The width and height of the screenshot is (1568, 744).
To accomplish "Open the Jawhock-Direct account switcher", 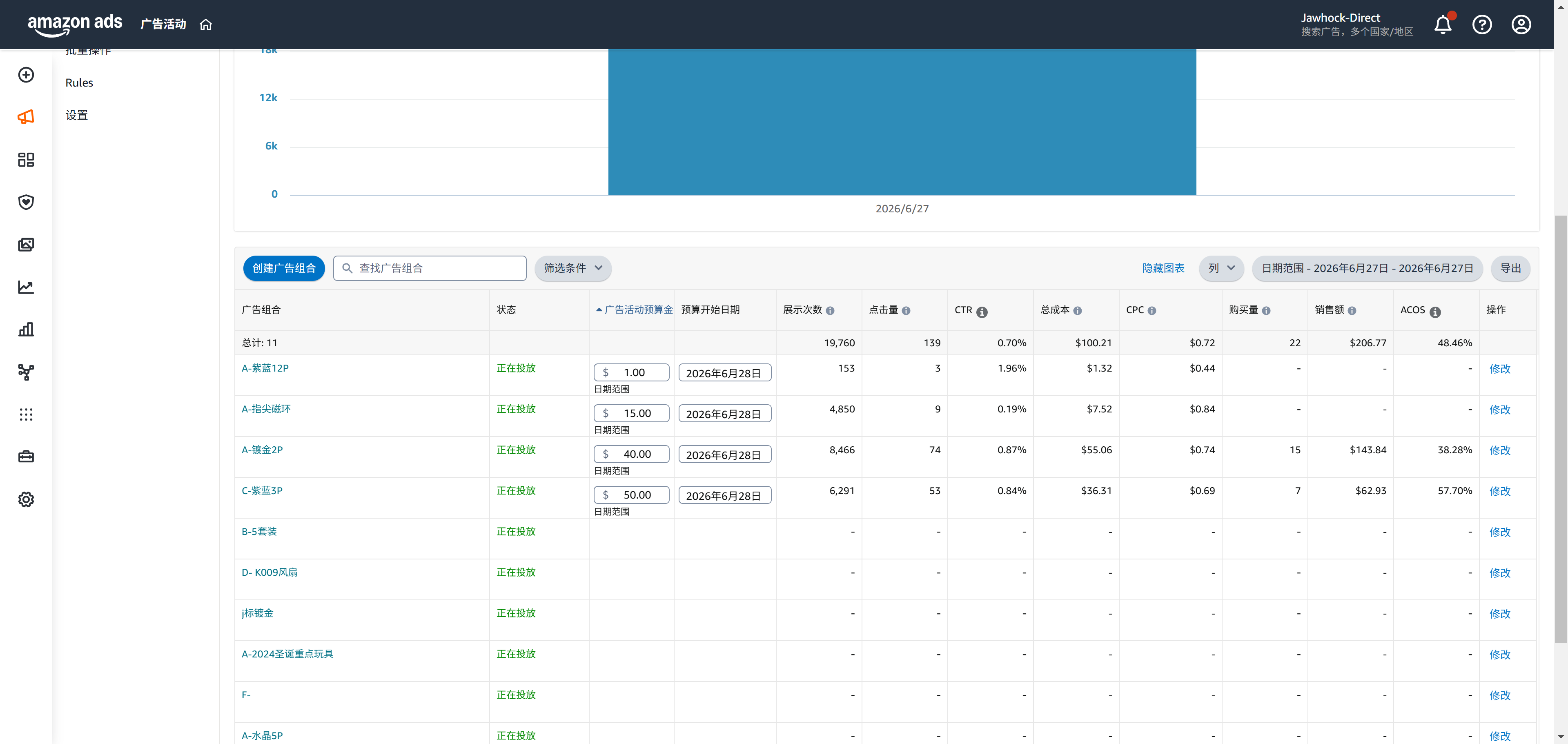I will [x=1357, y=25].
